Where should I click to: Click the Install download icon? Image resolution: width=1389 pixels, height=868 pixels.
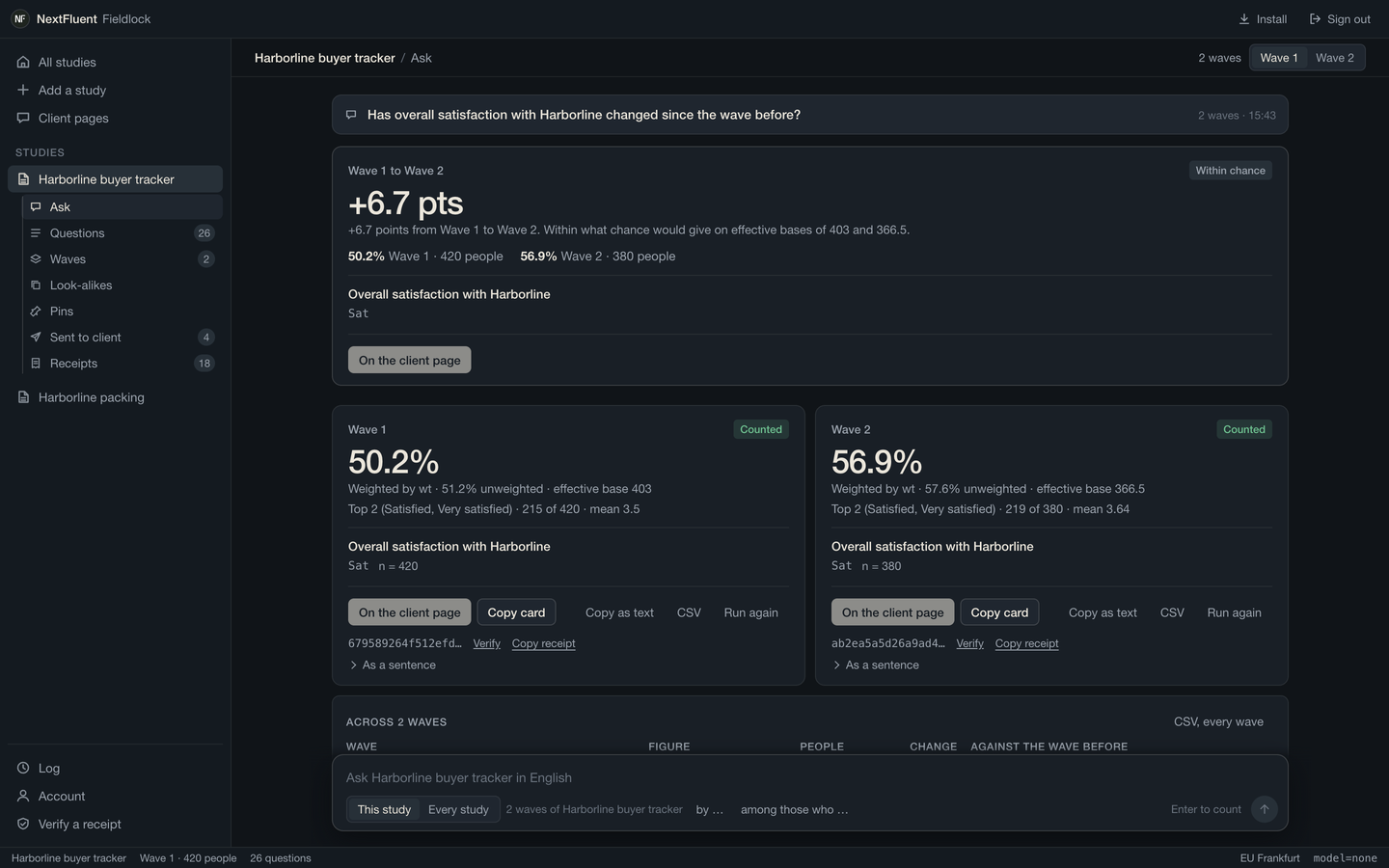[x=1244, y=19]
